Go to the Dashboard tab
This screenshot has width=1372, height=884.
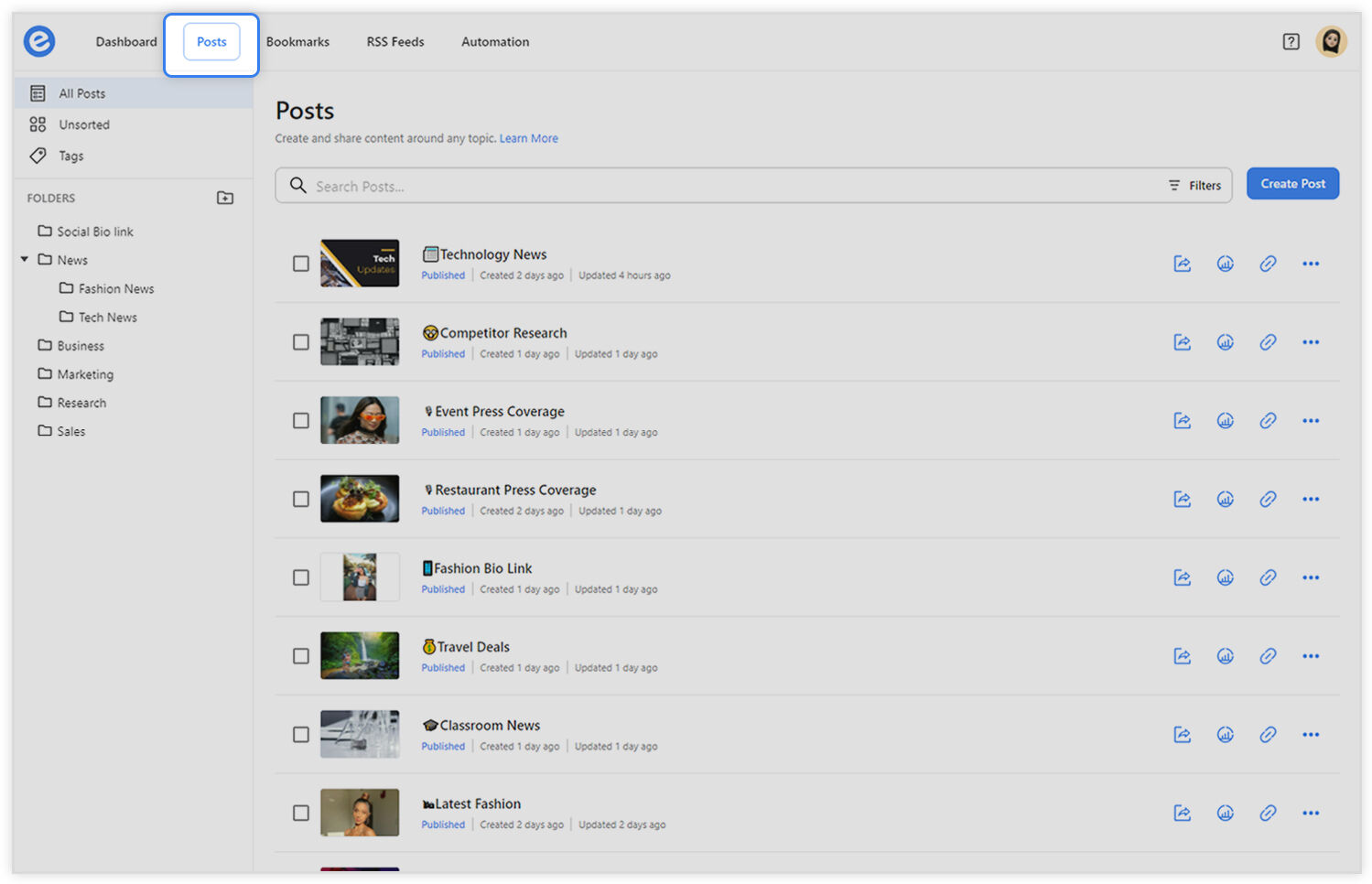pyautogui.click(x=126, y=42)
